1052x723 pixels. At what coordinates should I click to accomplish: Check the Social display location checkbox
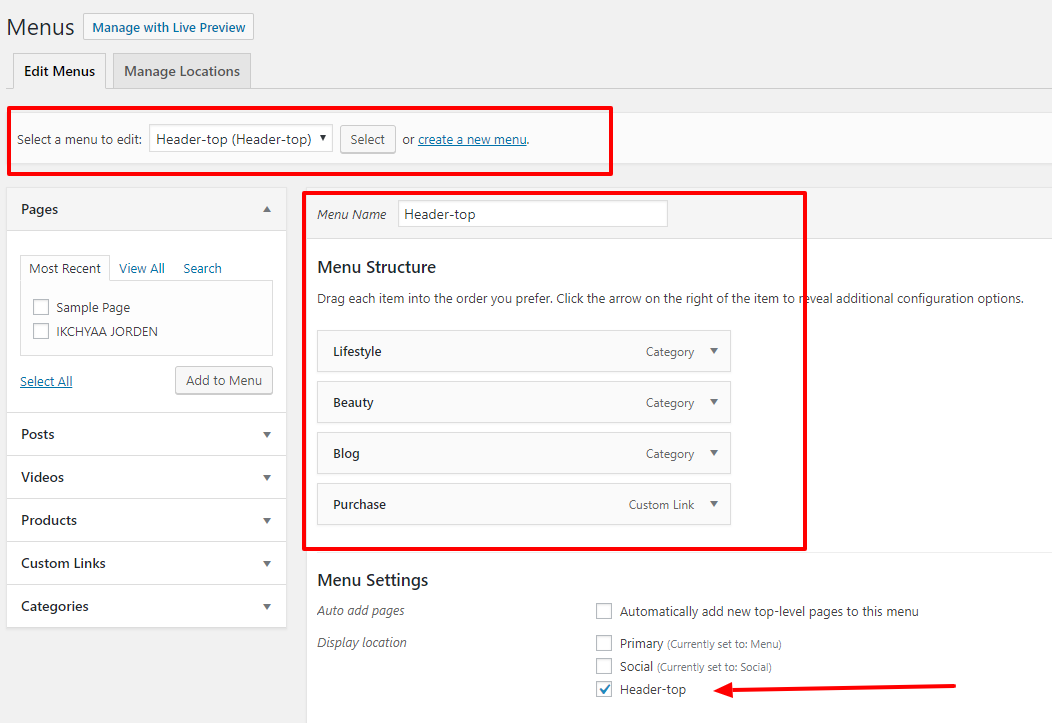point(604,666)
